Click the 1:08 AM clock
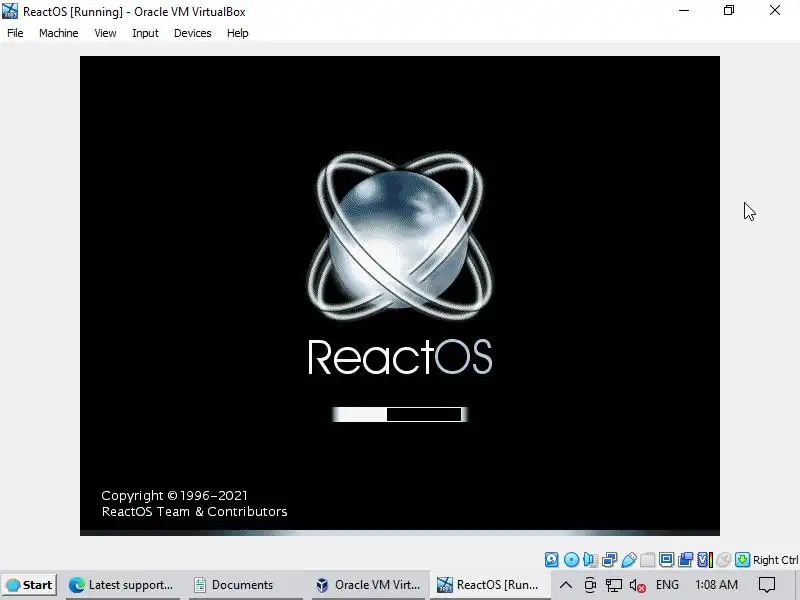This screenshot has width=800, height=600. 716,585
